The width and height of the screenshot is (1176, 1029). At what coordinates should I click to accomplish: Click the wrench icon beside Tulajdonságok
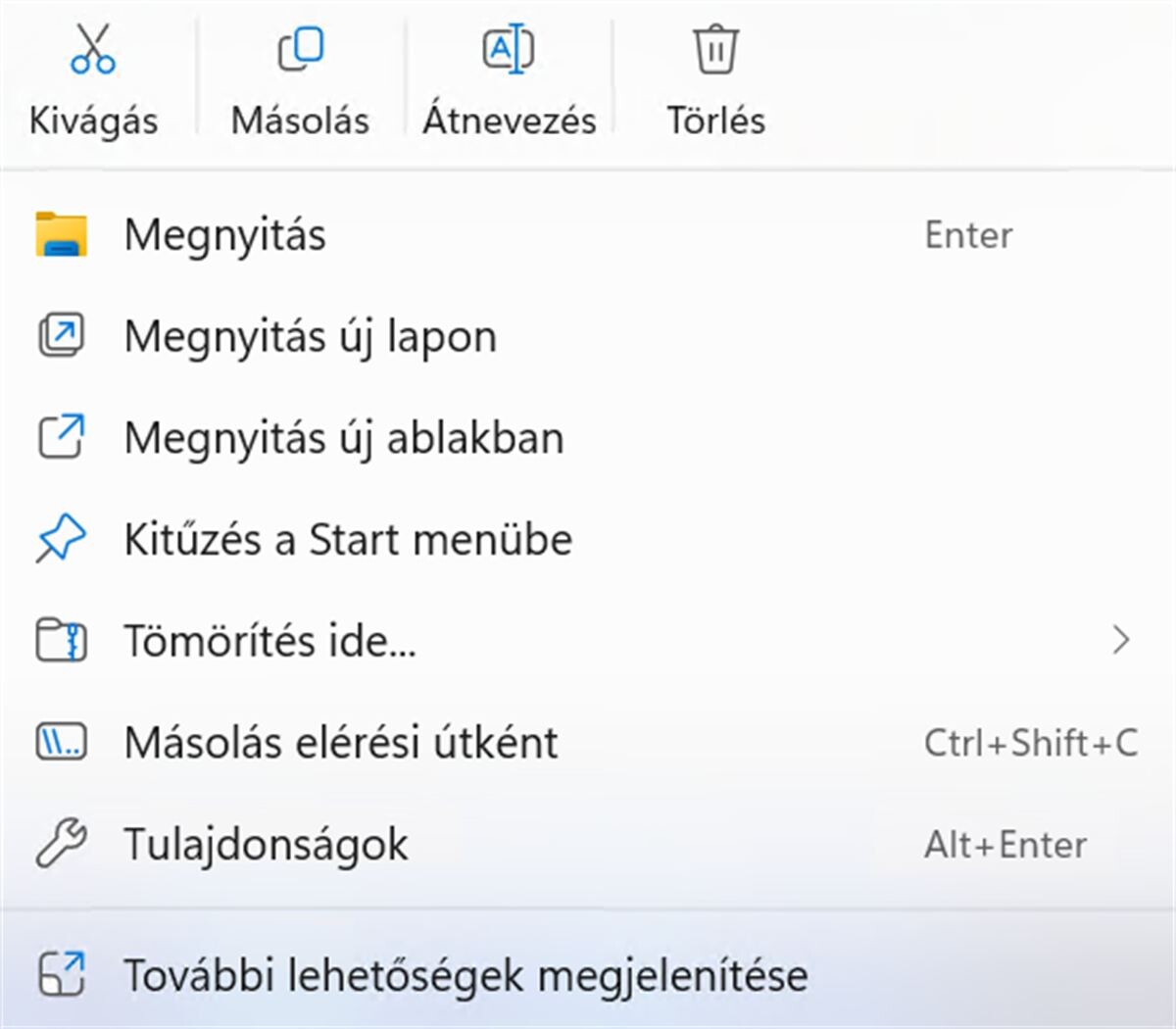click(x=61, y=844)
